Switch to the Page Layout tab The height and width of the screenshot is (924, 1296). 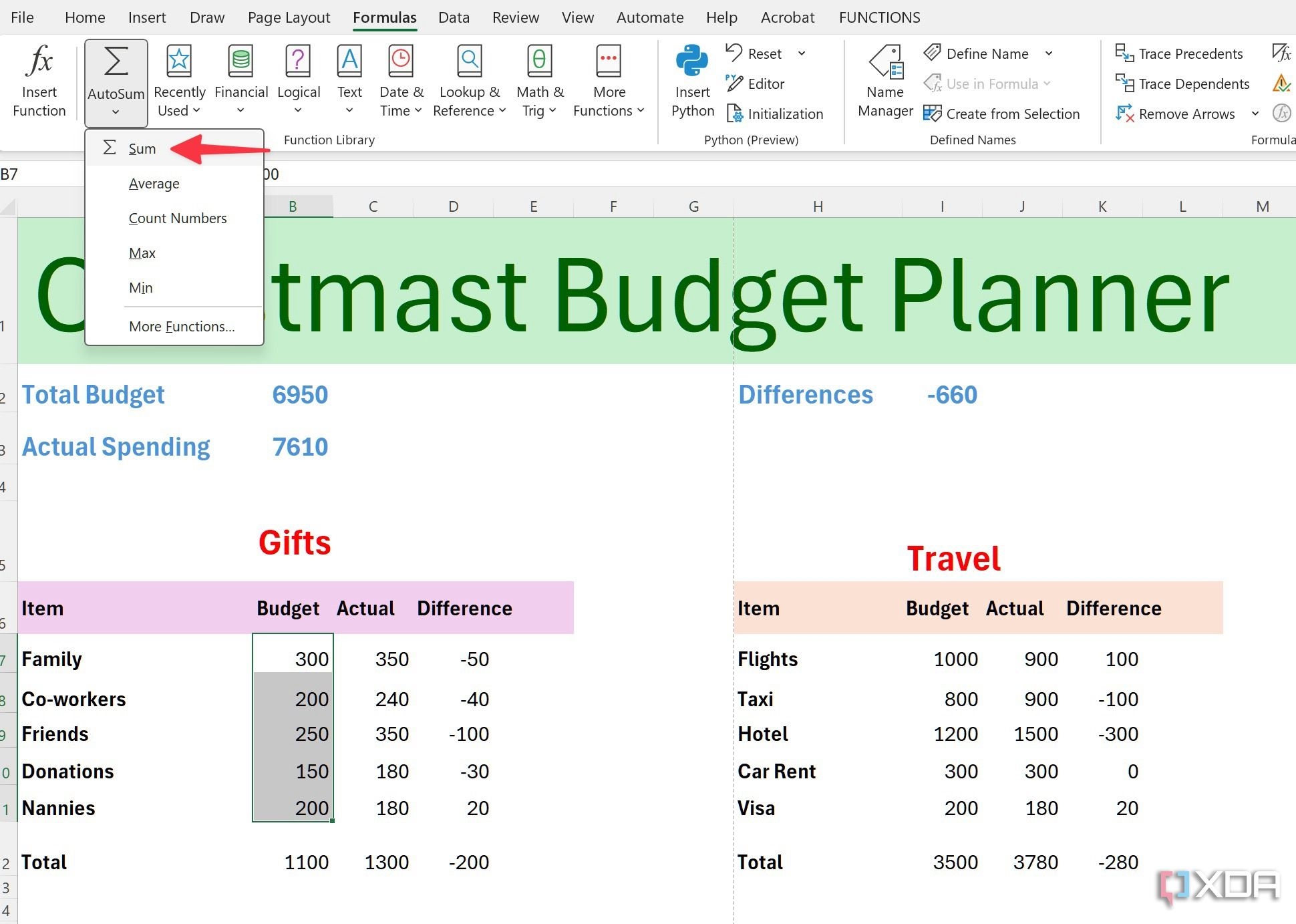pyautogui.click(x=289, y=17)
